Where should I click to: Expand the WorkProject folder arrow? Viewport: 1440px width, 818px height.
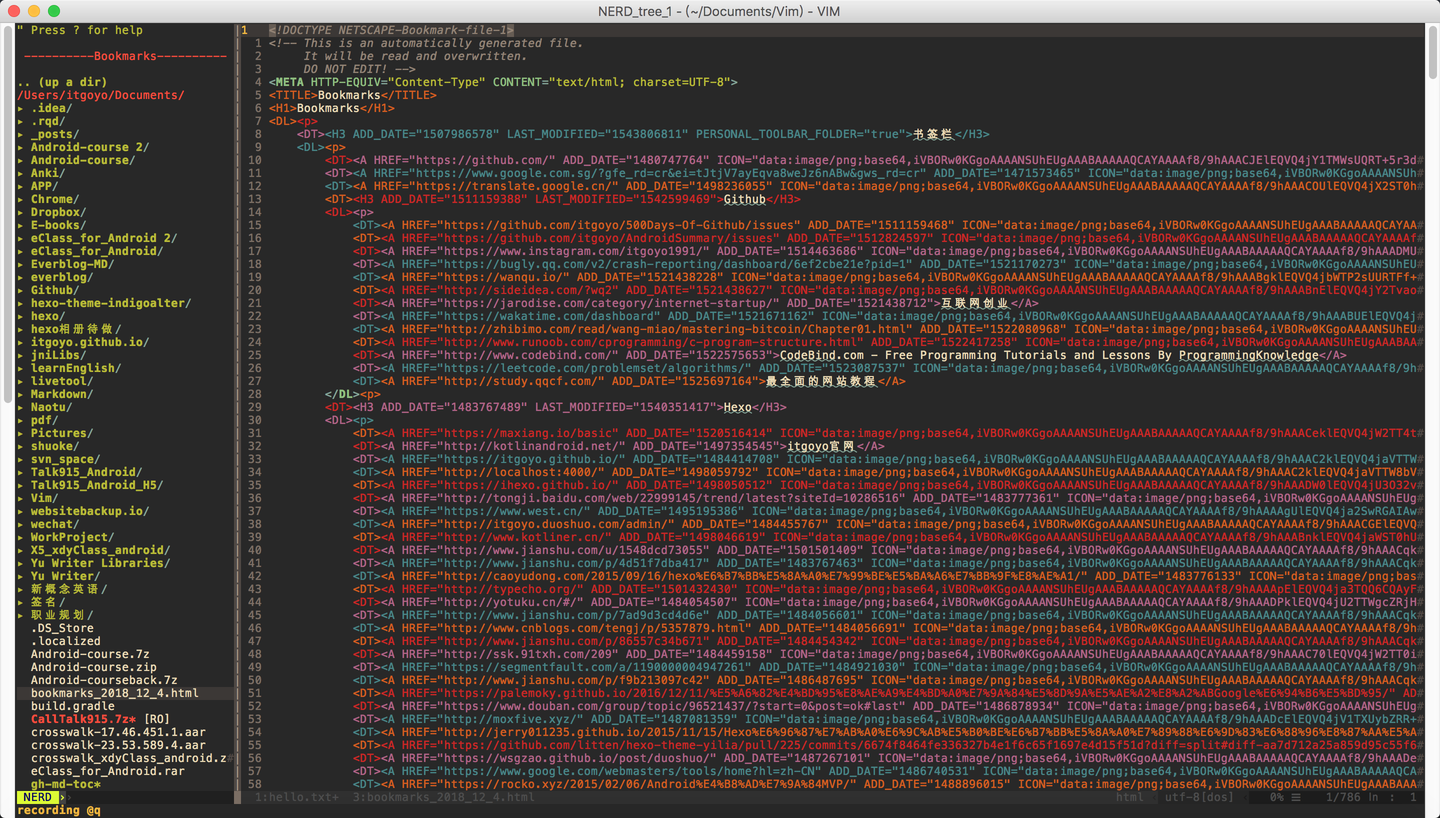click(20, 537)
